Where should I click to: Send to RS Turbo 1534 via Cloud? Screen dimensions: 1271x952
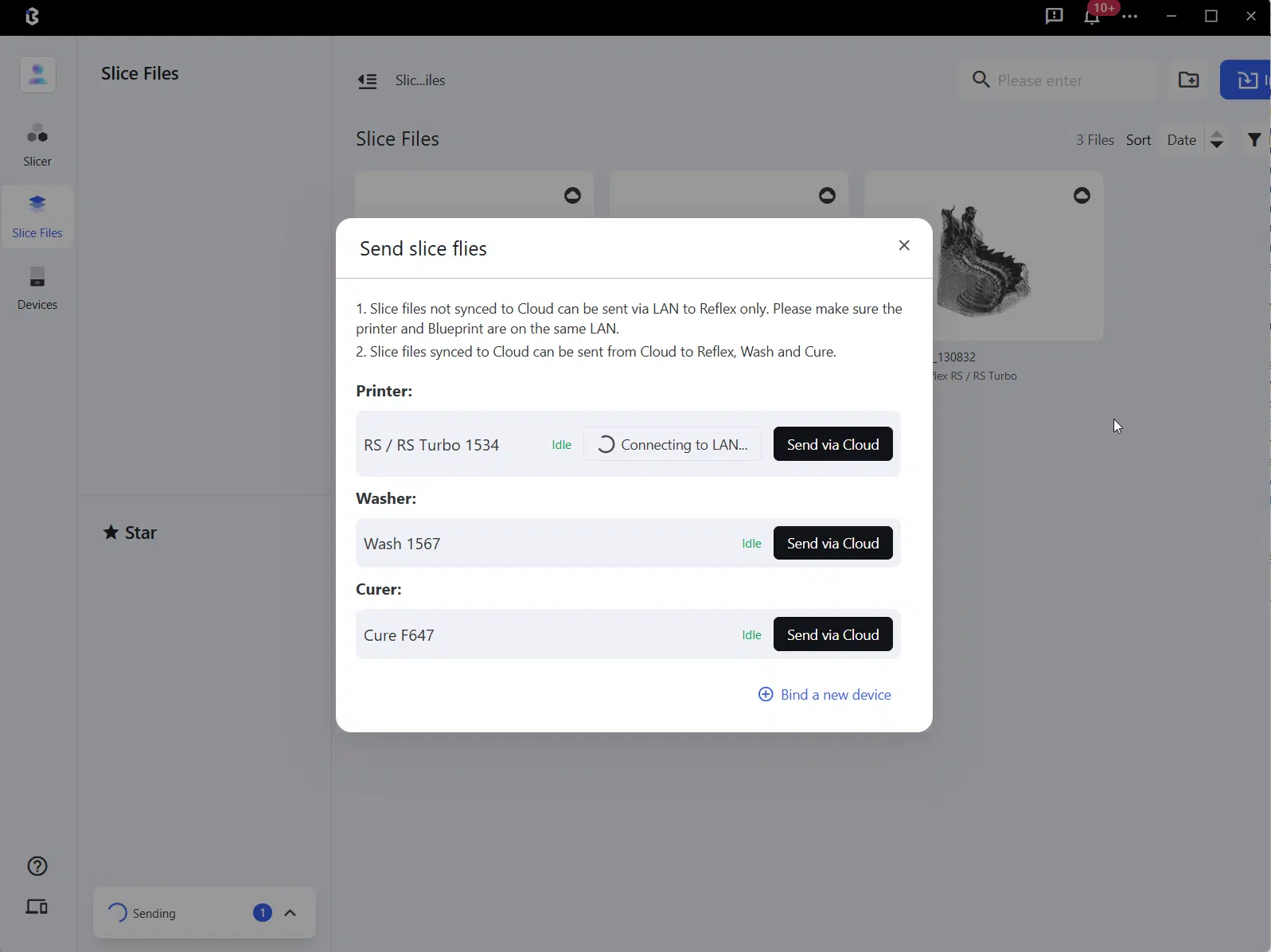click(832, 444)
